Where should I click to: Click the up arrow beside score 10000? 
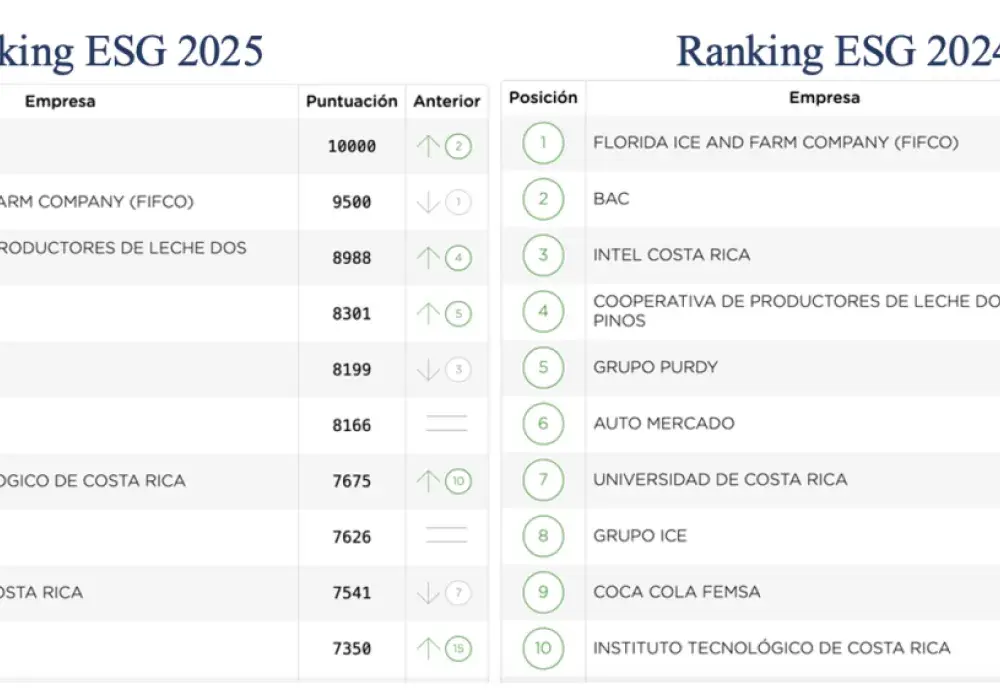[x=428, y=146]
